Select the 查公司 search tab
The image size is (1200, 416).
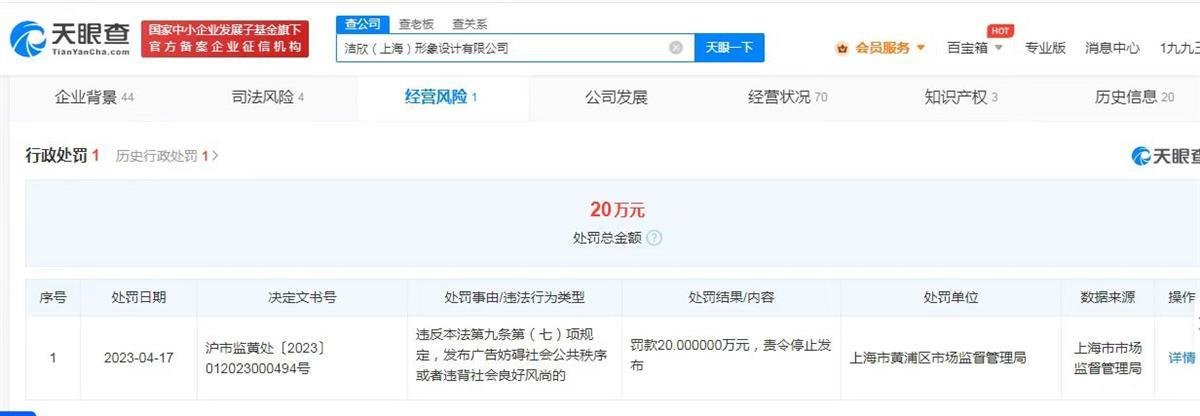click(360, 23)
